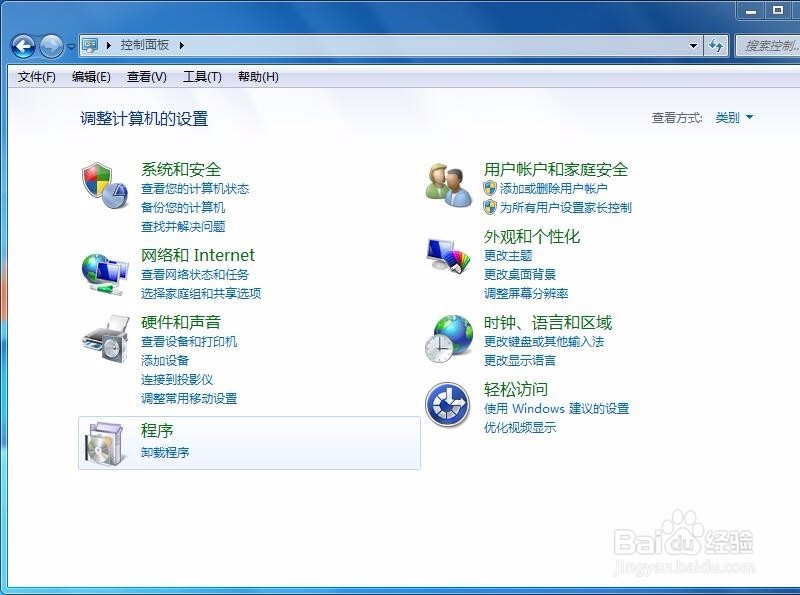
Task: Click the Clock, Language and Region clock icon
Action: 446,339
